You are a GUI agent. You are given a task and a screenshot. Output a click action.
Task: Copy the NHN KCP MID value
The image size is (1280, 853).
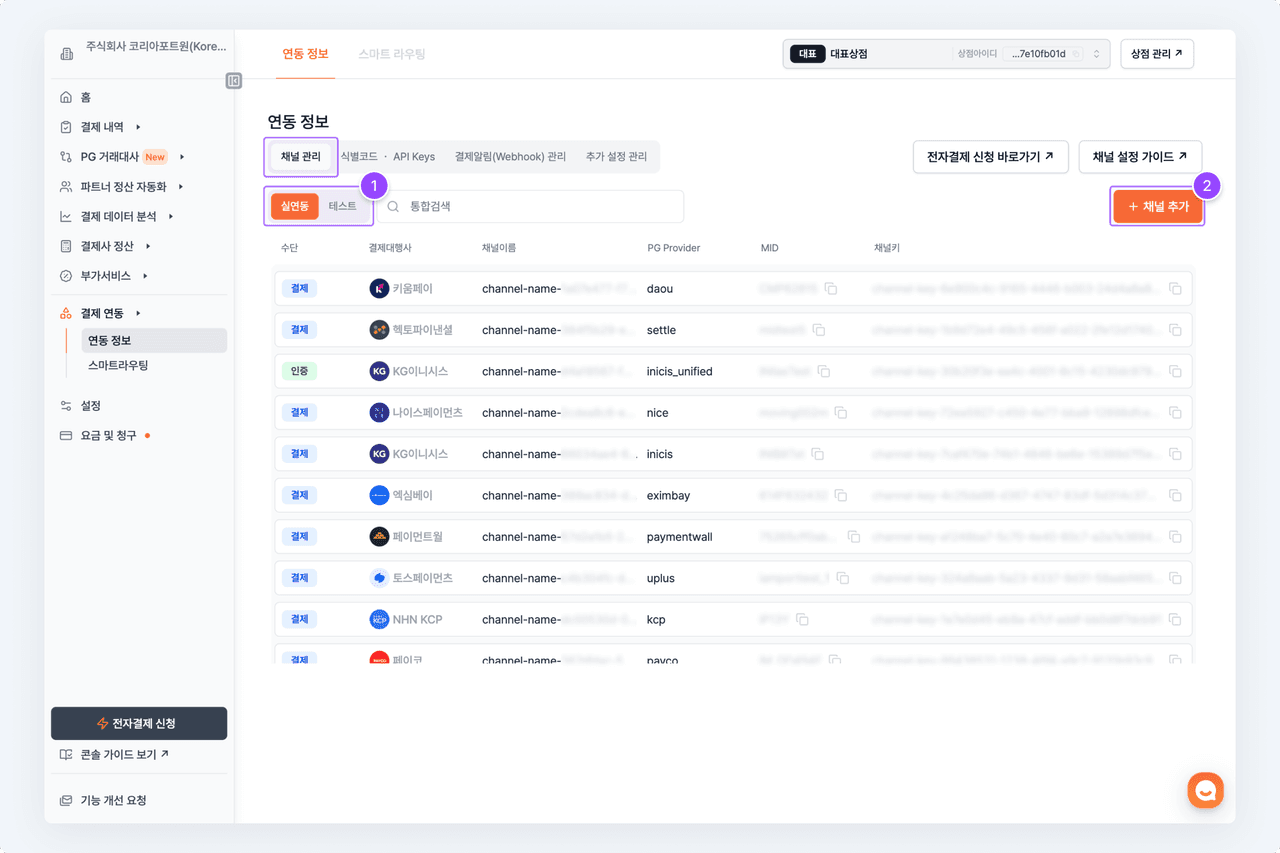802,620
